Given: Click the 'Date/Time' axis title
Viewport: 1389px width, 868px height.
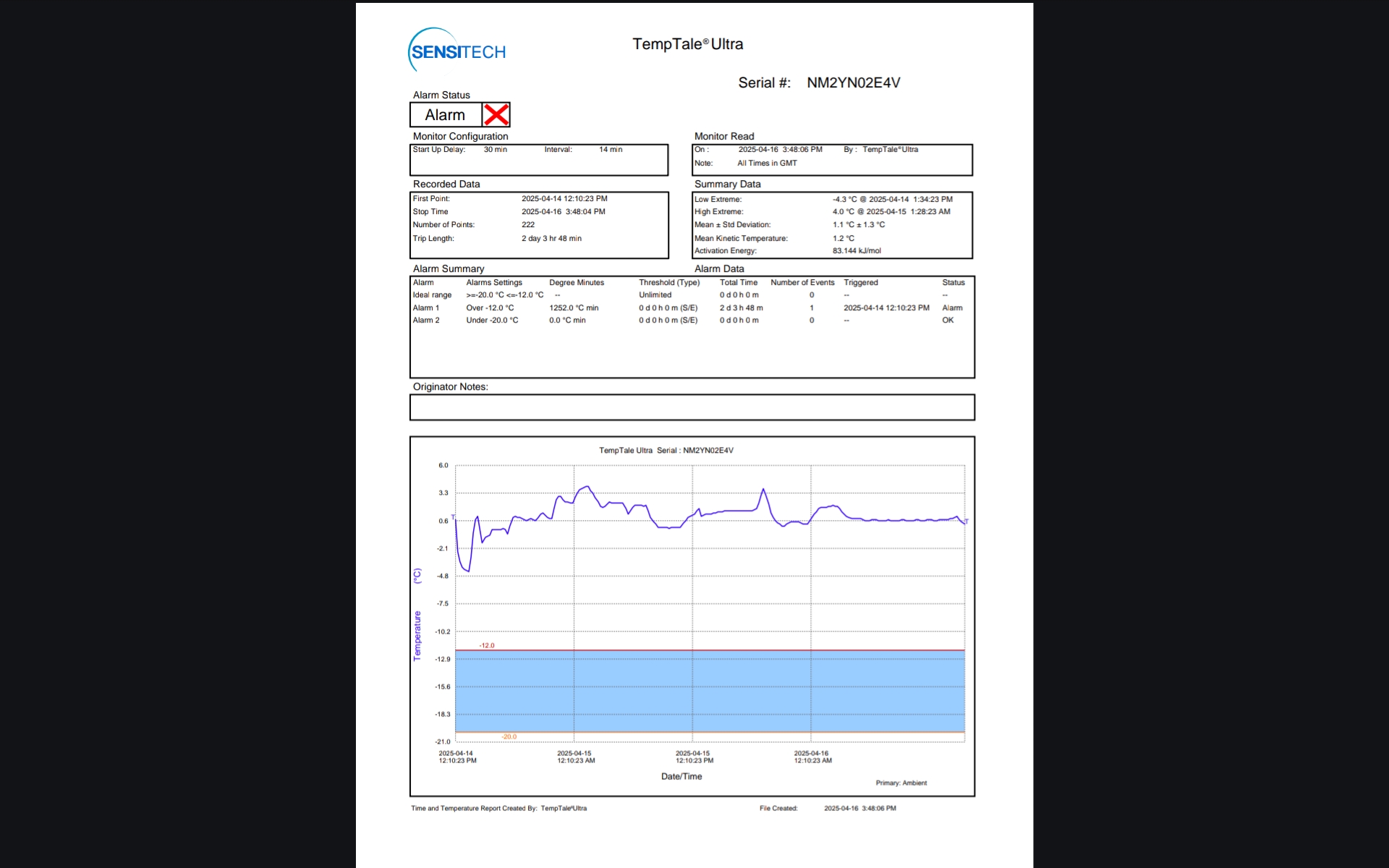Looking at the screenshot, I should (681, 777).
